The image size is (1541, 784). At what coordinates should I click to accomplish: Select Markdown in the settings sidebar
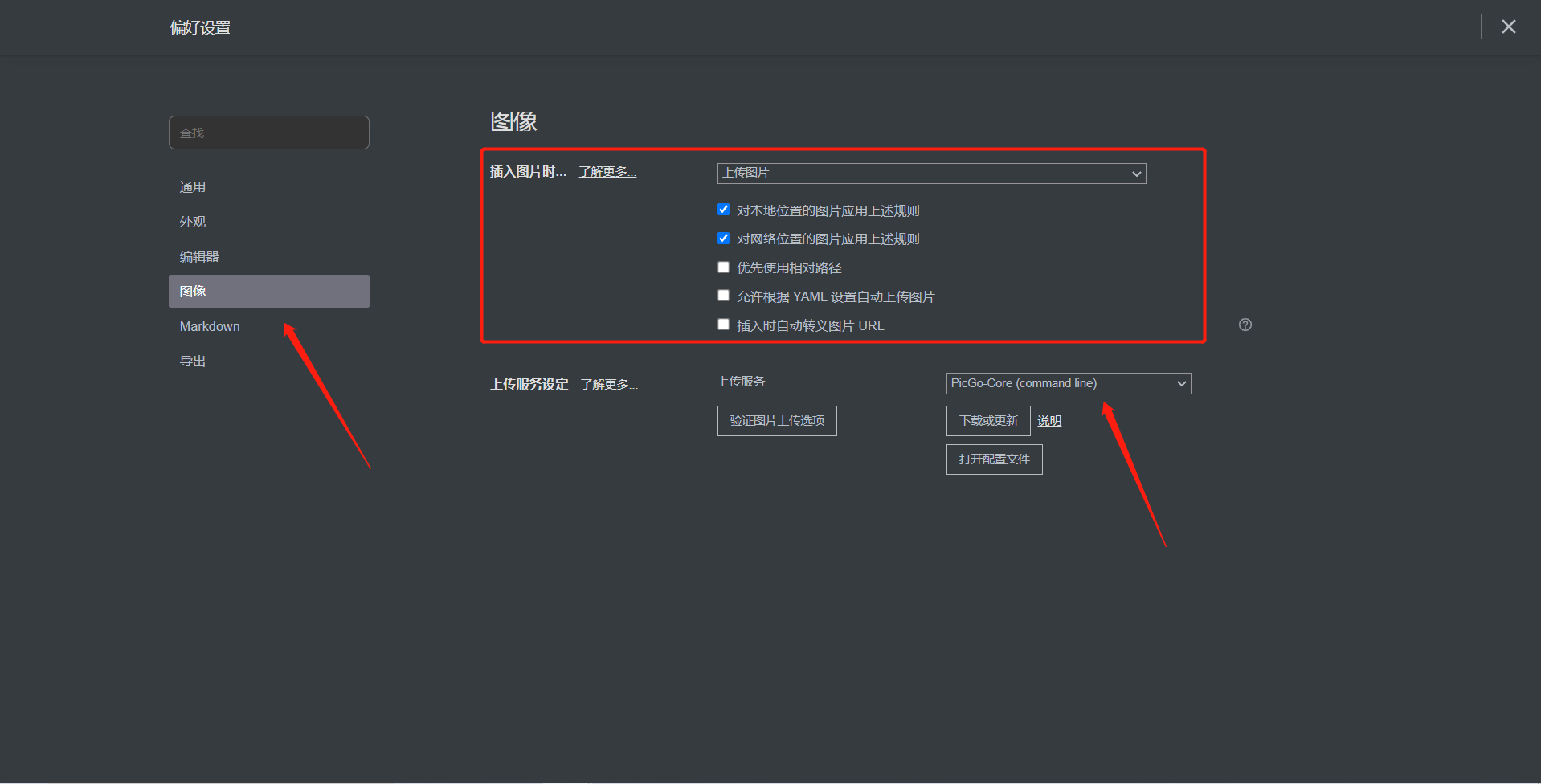[x=269, y=326]
